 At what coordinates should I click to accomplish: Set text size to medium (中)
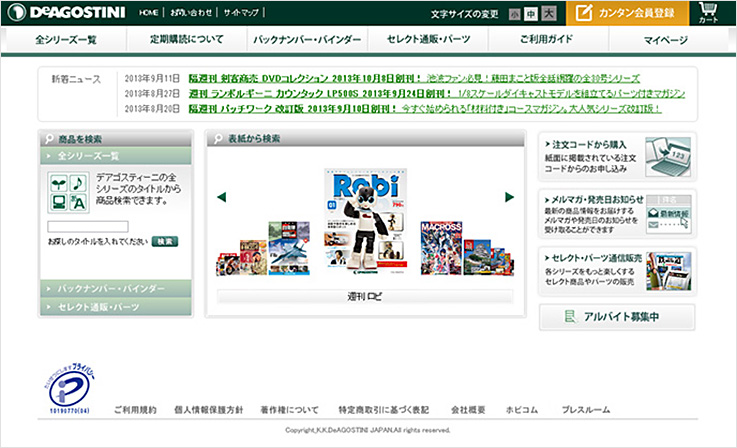point(531,14)
